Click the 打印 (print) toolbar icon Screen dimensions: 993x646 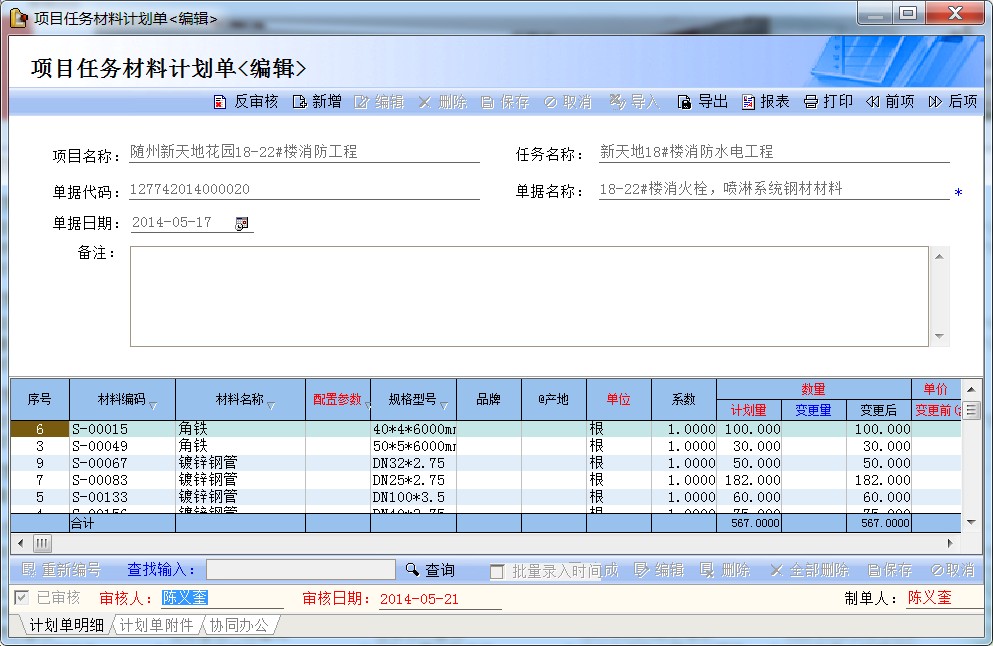[x=811, y=102]
